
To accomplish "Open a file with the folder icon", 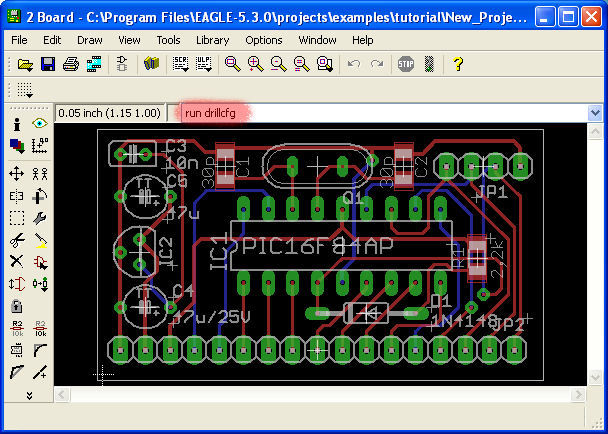I will (x=25, y=64).
